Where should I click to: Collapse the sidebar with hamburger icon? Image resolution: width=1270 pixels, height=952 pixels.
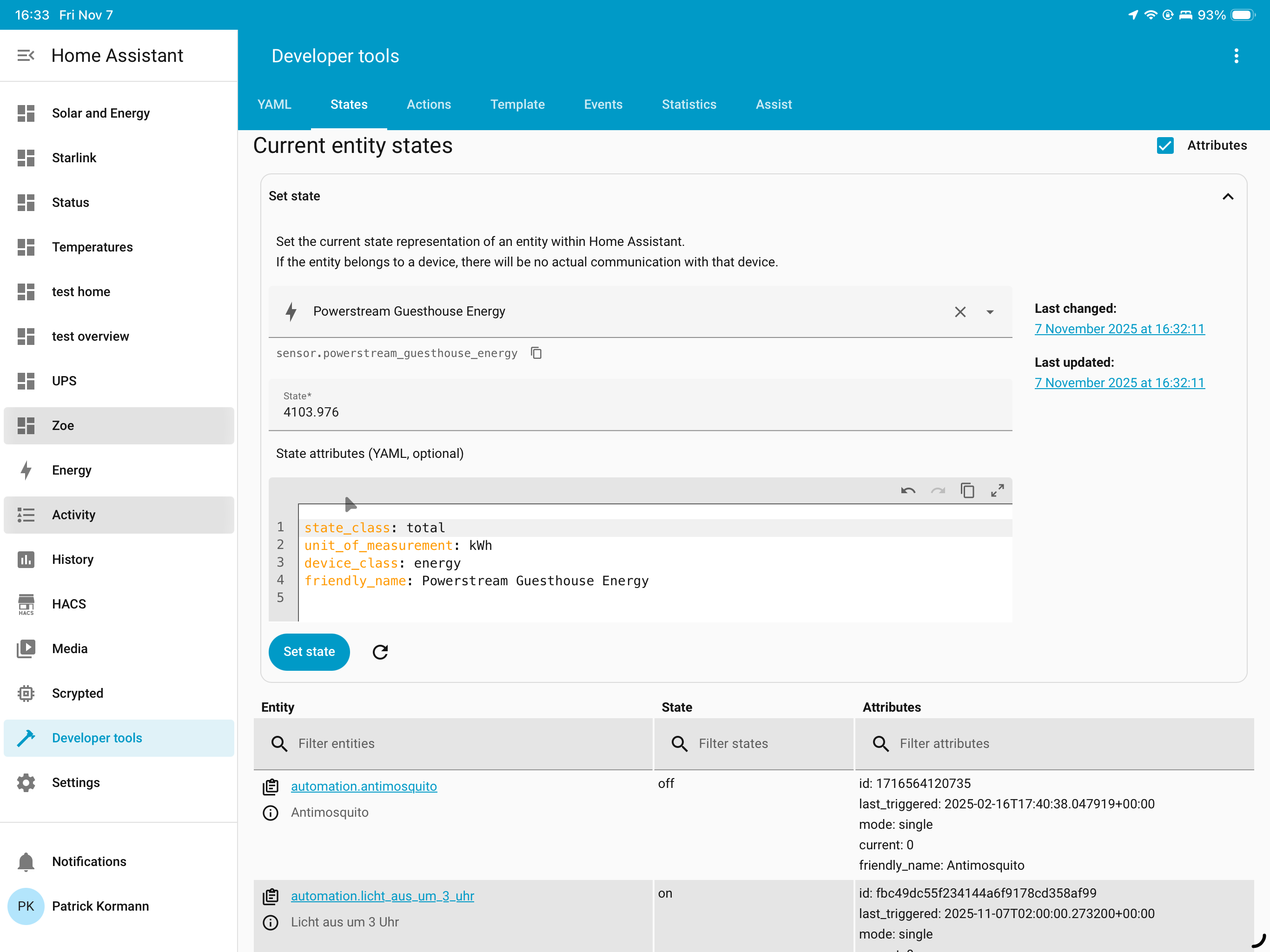[x=26, y=56]
